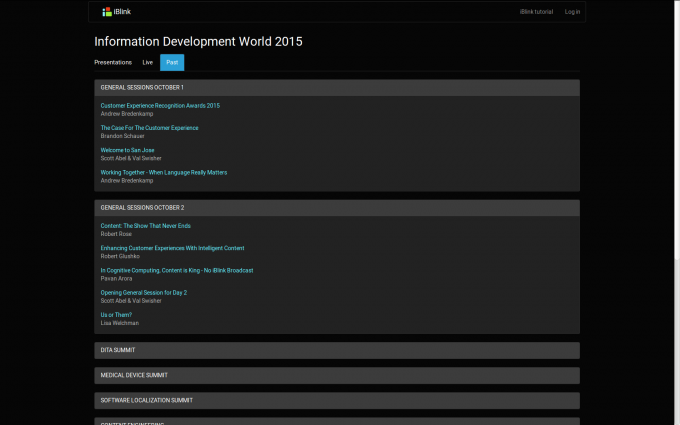Open In Cognitive Computing, Content is King
680x425 pixels.
(x=177, y=271)
